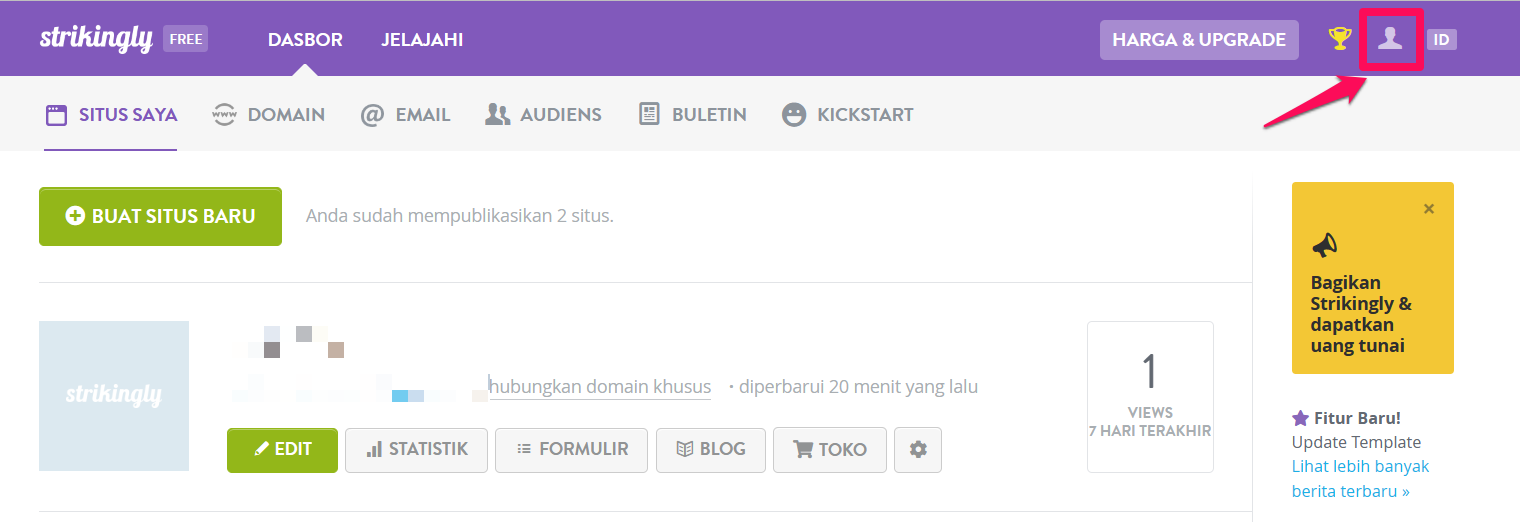Click the megaphone icon in promo card
Screen dimensions: 1520x522
(x=1324, y=245)
